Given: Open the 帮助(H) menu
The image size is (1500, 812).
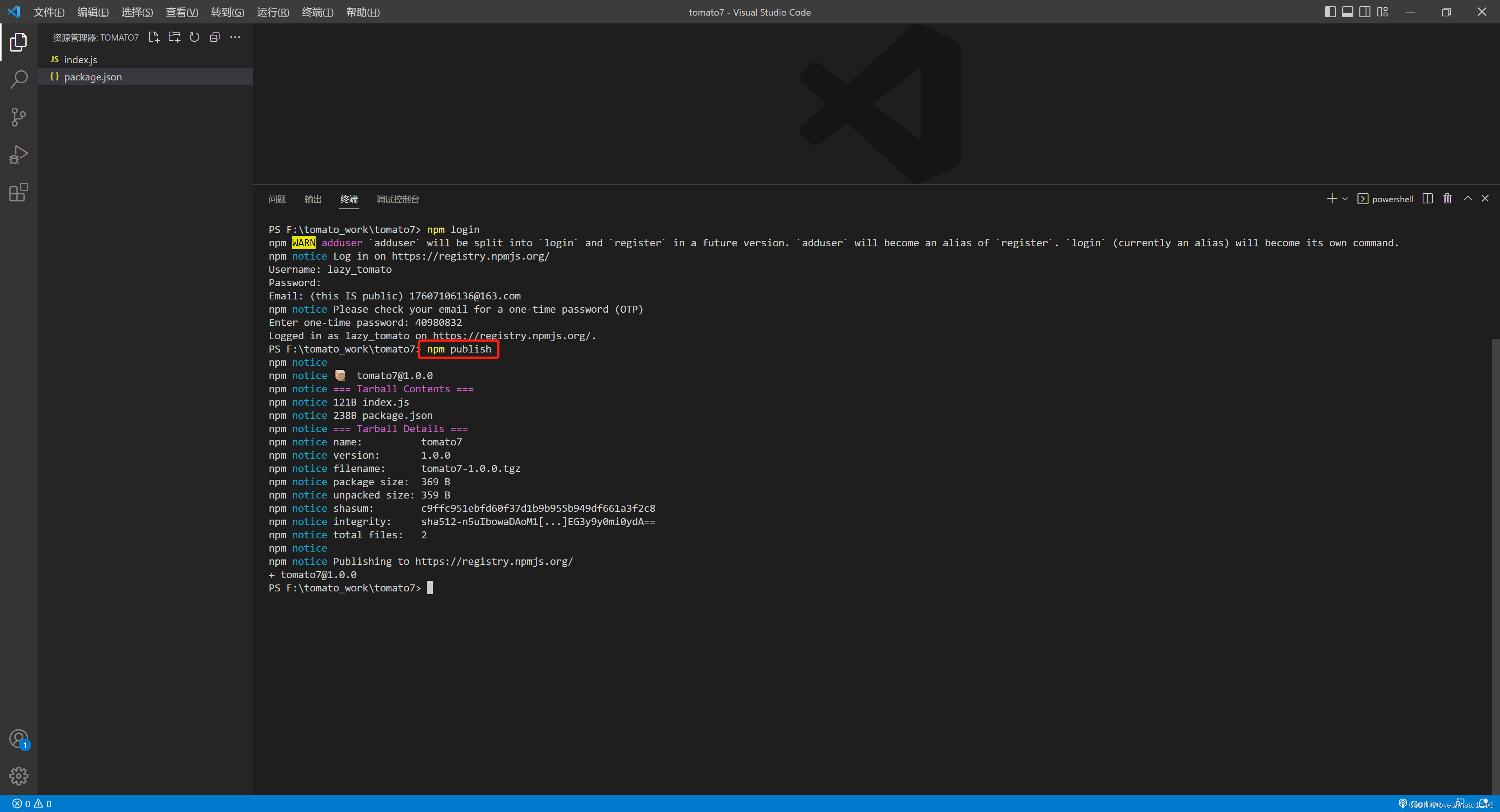Looking at the screenshot, I should pos(363,12).
